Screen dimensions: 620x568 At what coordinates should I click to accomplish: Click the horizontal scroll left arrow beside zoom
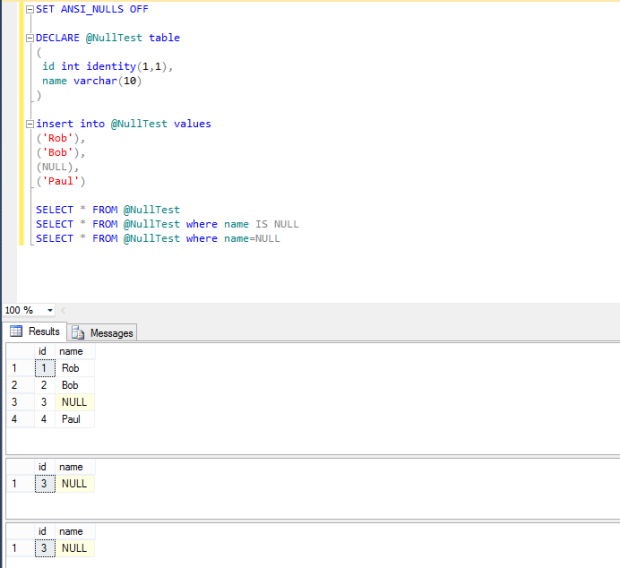65,310
